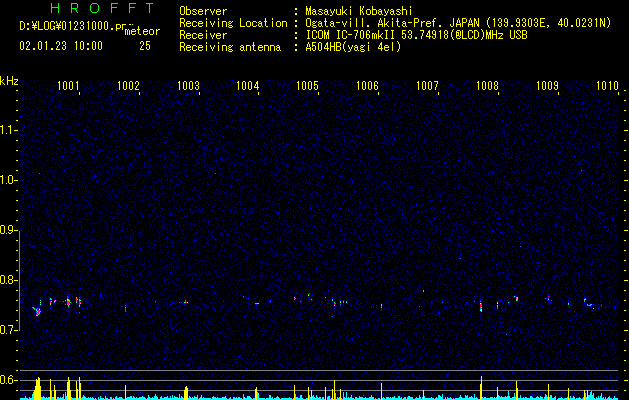
Task: Click the 1002 time axis marker
Action: 128,86
